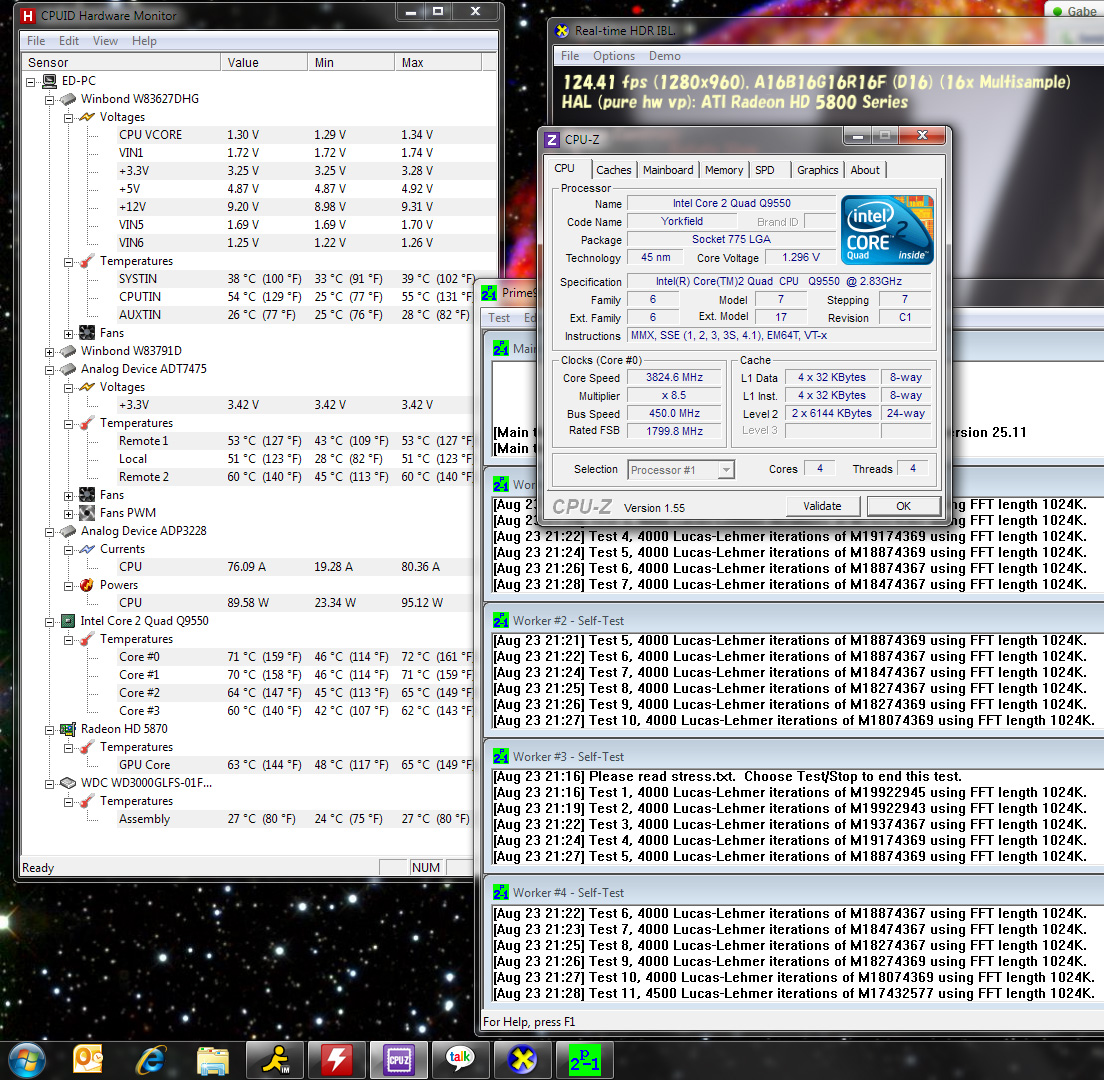Open the Processor #1 selection dropdown
The image size is (1104, 1080).
726,470
